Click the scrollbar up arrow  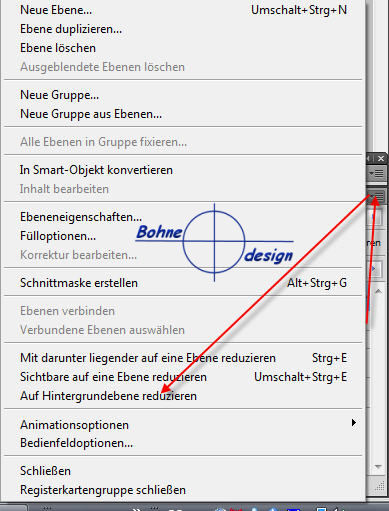point(378,292)
